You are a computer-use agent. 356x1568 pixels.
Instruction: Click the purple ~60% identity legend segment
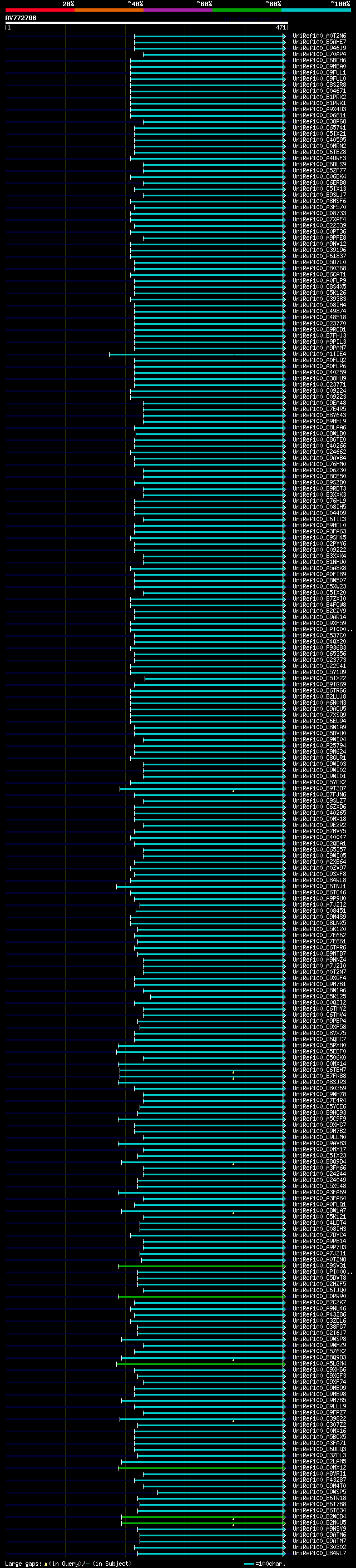point(179,10)
